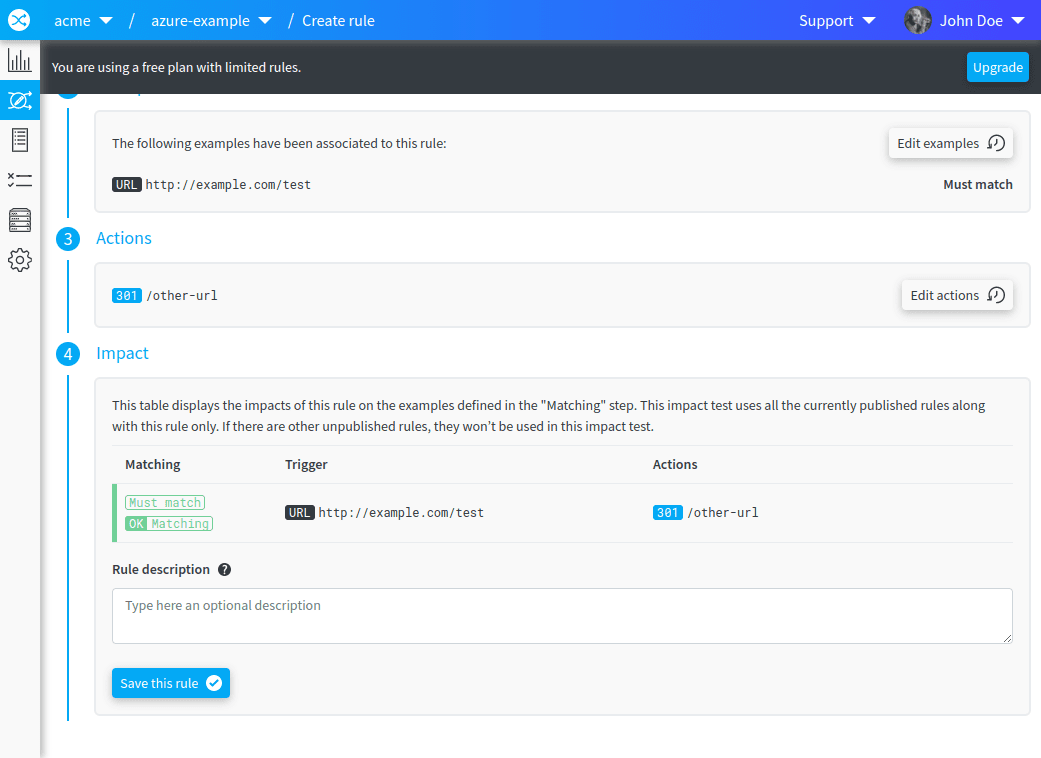Click the Save this rule button
Screen dimensions: 1041x758
click(x=171, y=683)
